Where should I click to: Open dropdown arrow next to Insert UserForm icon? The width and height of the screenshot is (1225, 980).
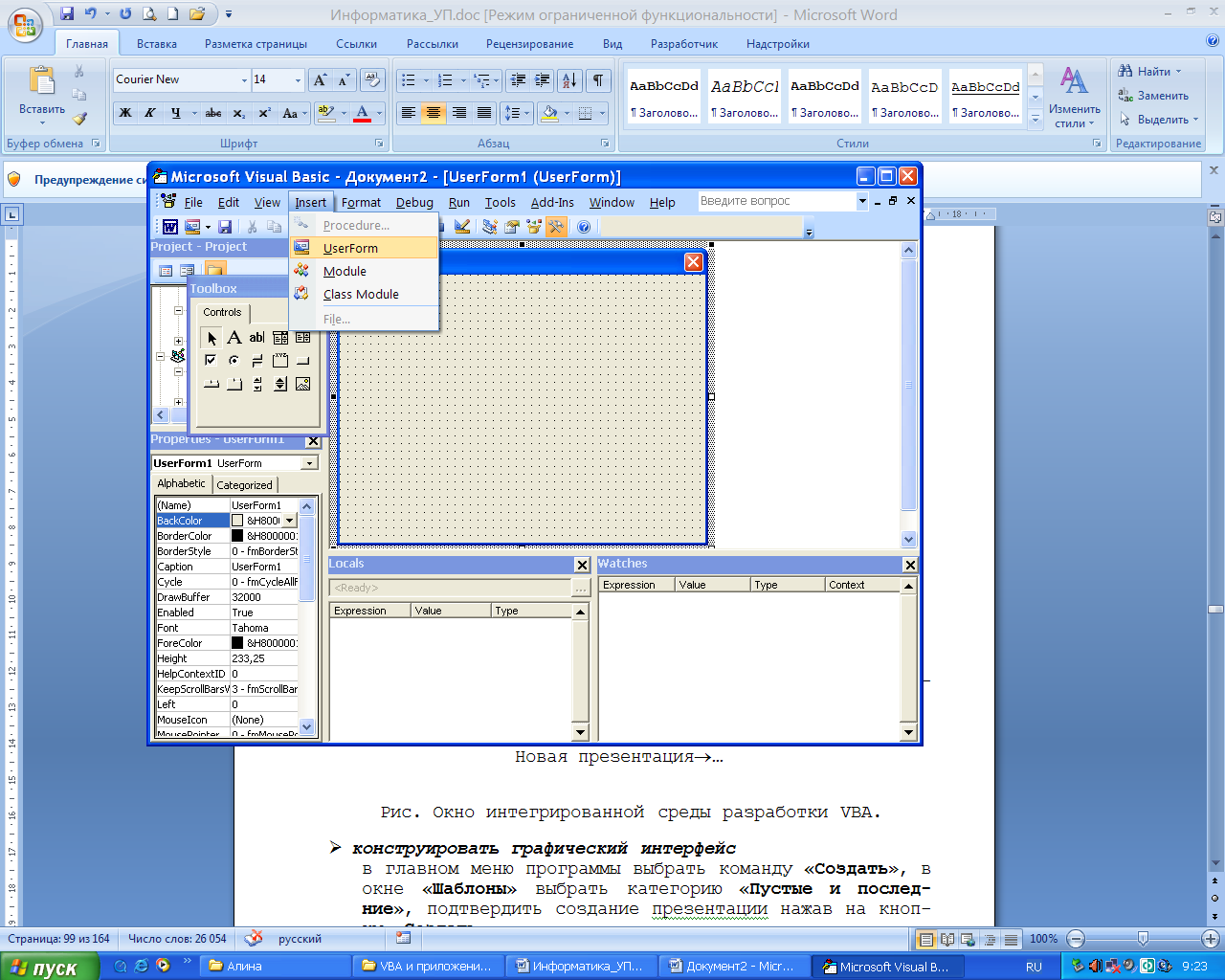click(x=208, y=227)
